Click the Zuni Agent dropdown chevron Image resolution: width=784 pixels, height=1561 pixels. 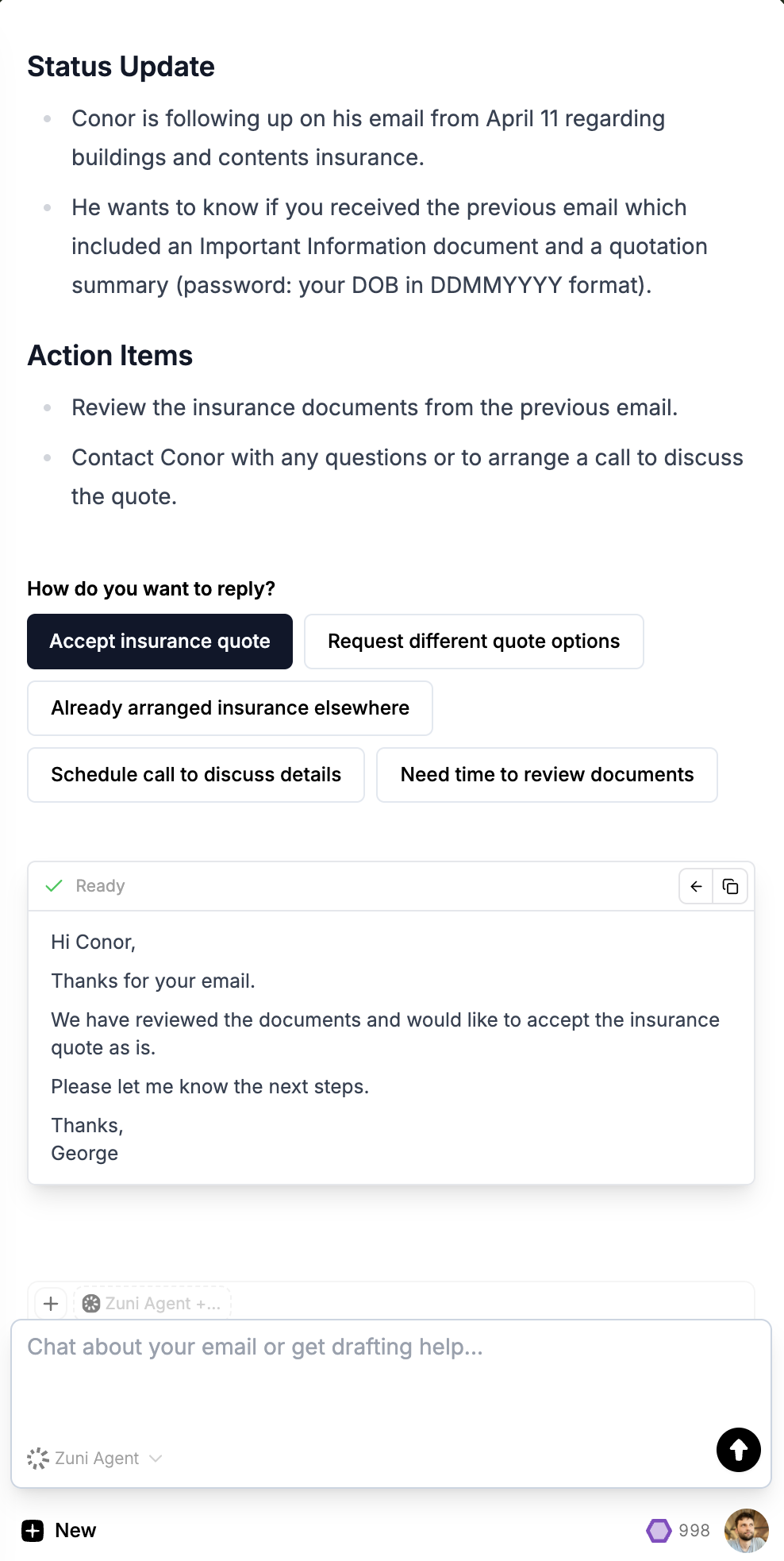pyautogui.click(x=156, y=1459)
